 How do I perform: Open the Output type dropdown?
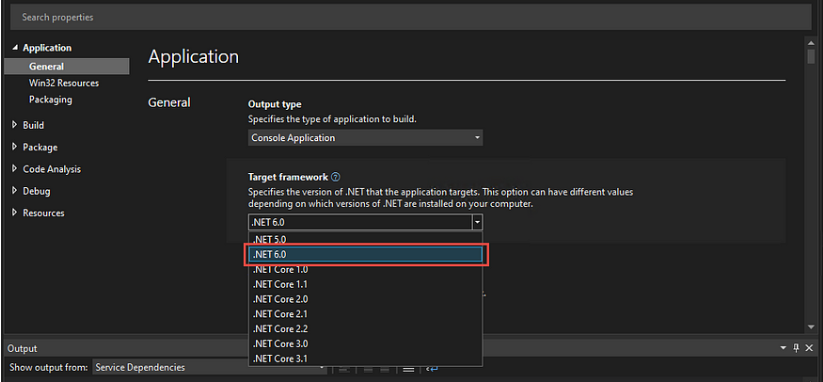tap(365, 138)
